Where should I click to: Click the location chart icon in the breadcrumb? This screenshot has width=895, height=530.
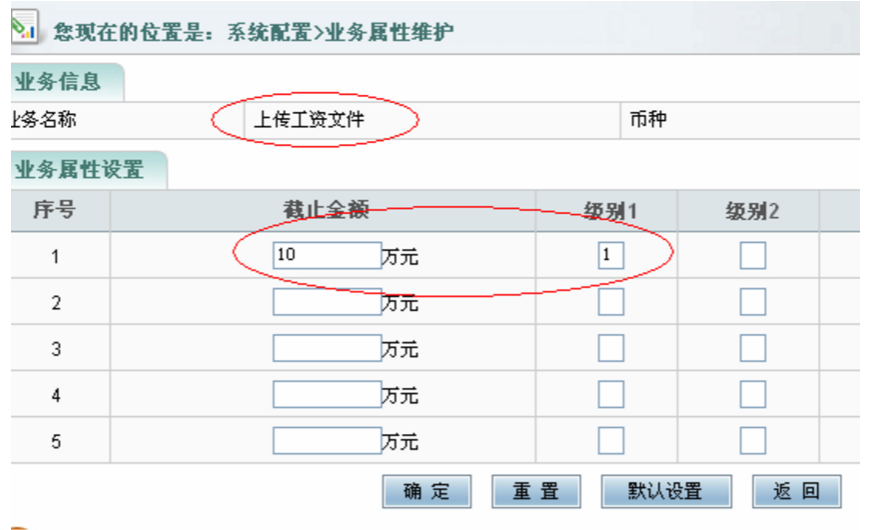[22, 27]
